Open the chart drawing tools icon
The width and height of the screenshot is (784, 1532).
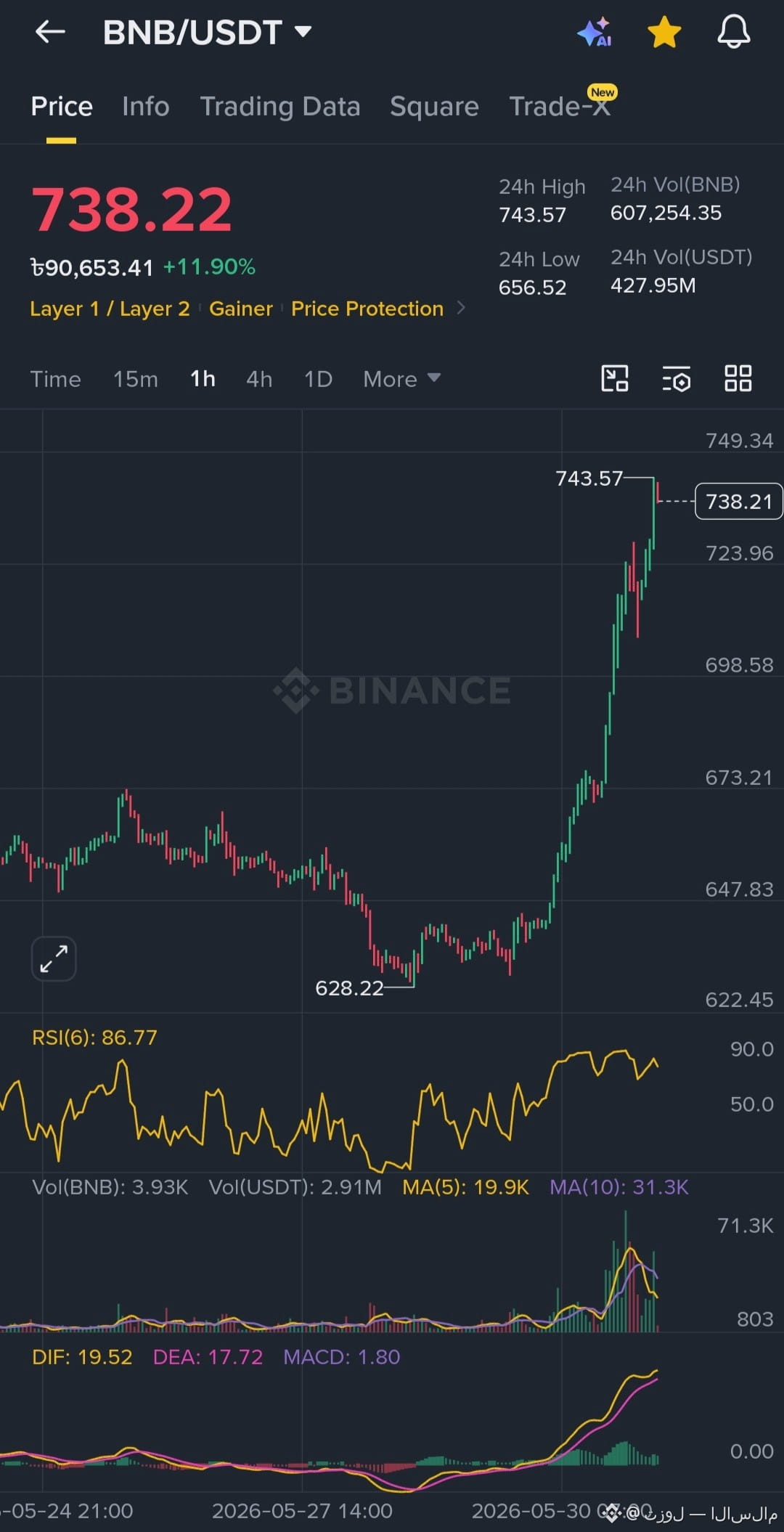(x=615, y=378)
